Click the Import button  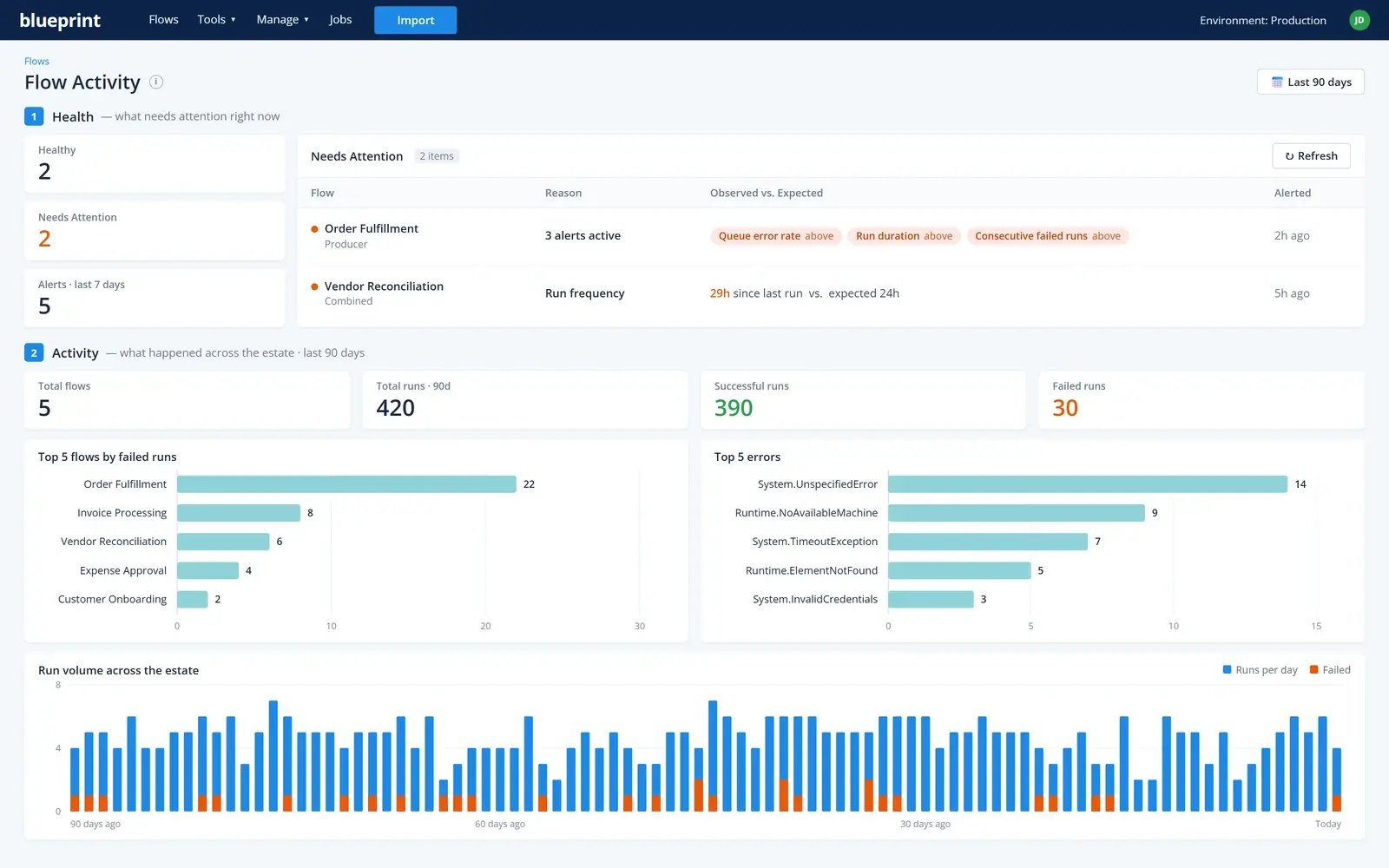(415, 20)
